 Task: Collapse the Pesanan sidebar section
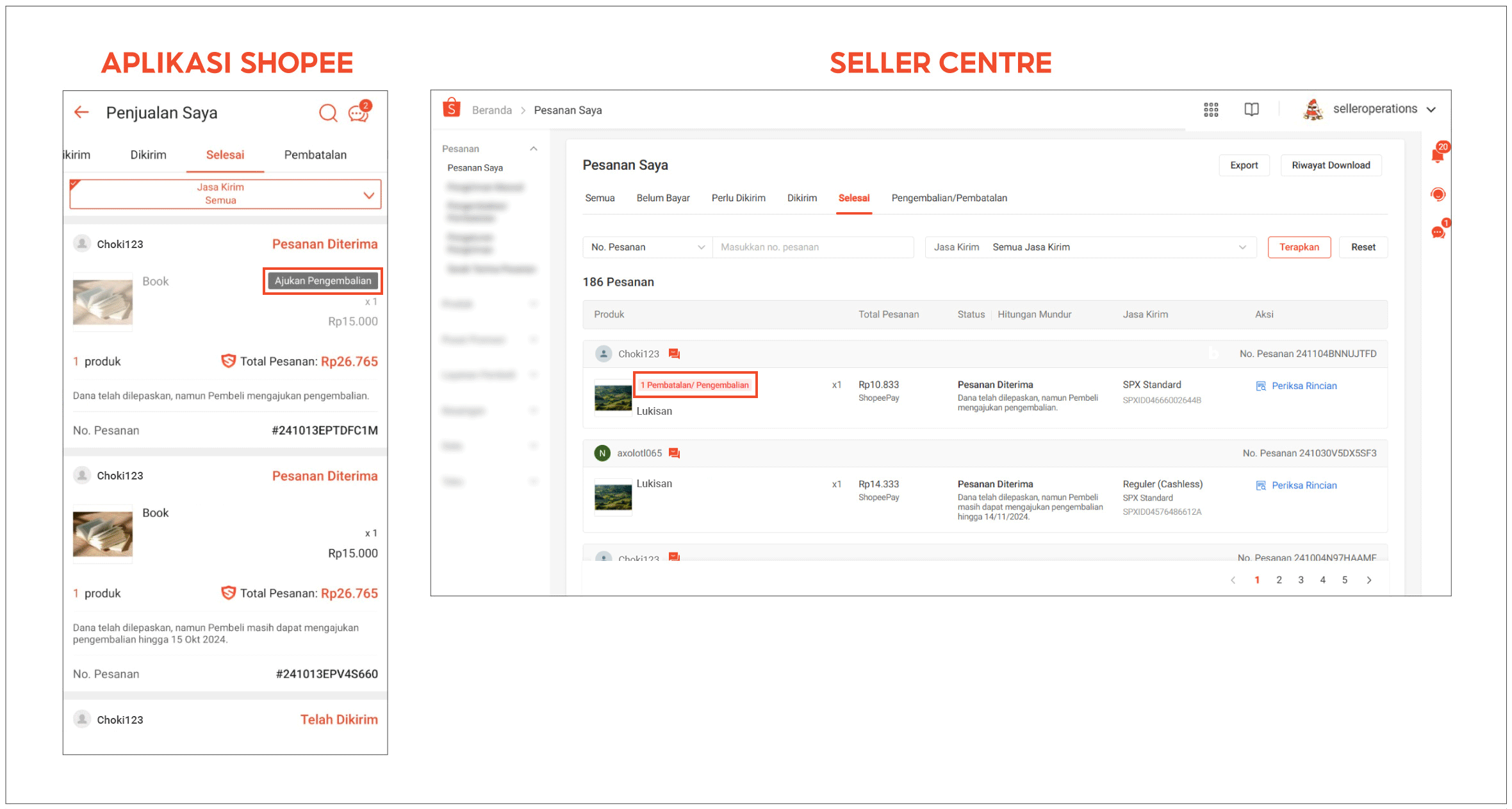(533, 149)
